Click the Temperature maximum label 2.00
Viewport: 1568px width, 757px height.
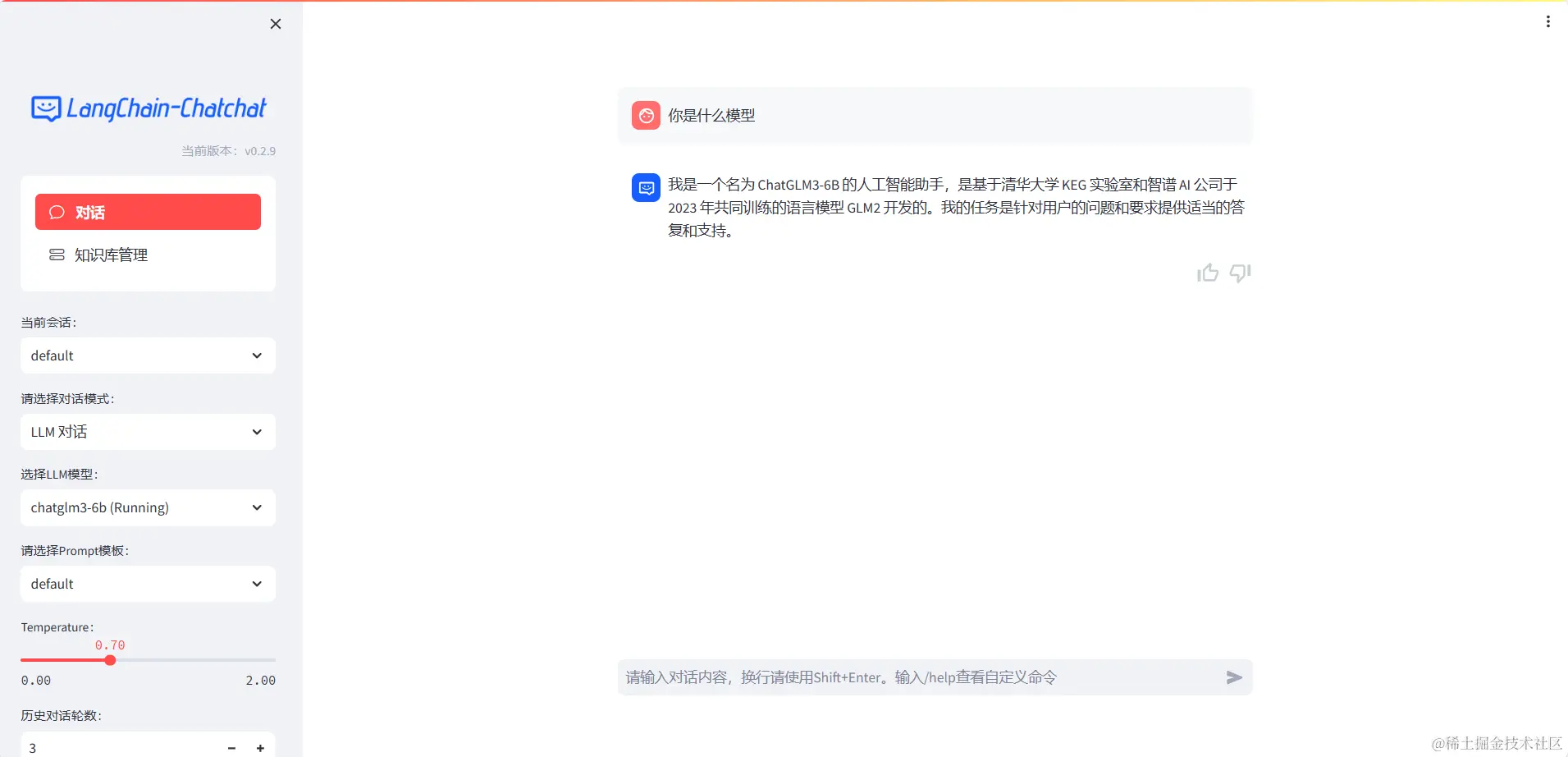point(261,681)
